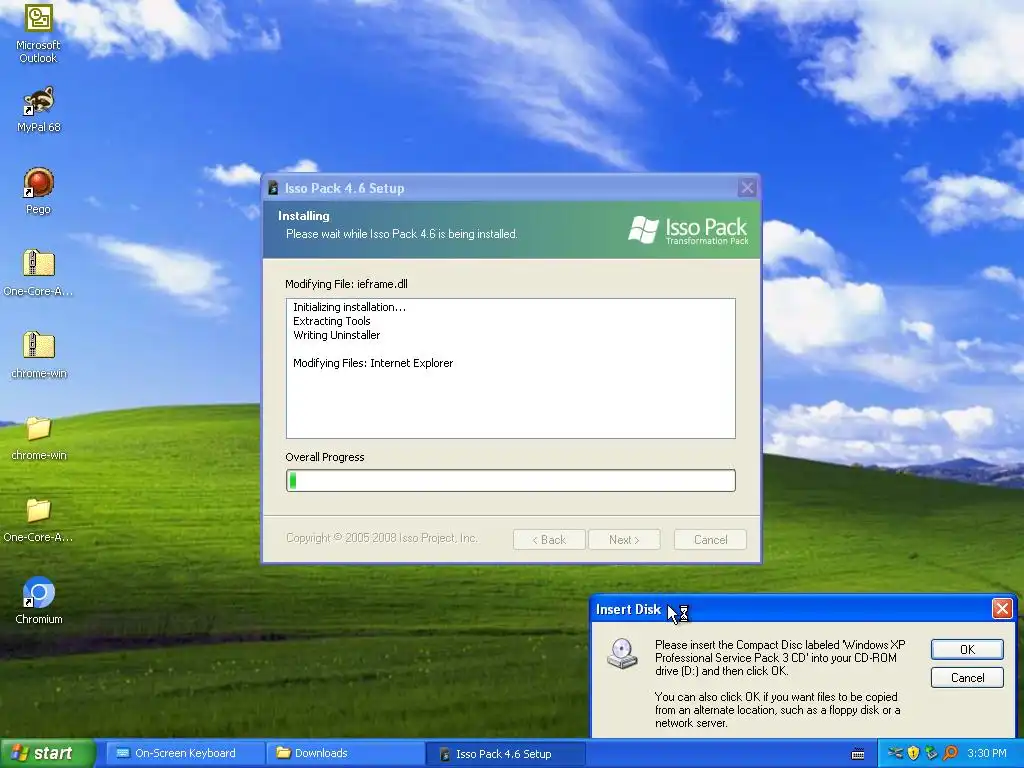Open the Pego desktop shortcut
This screenshot has width=1024, height=768.
tap(38, 191)
